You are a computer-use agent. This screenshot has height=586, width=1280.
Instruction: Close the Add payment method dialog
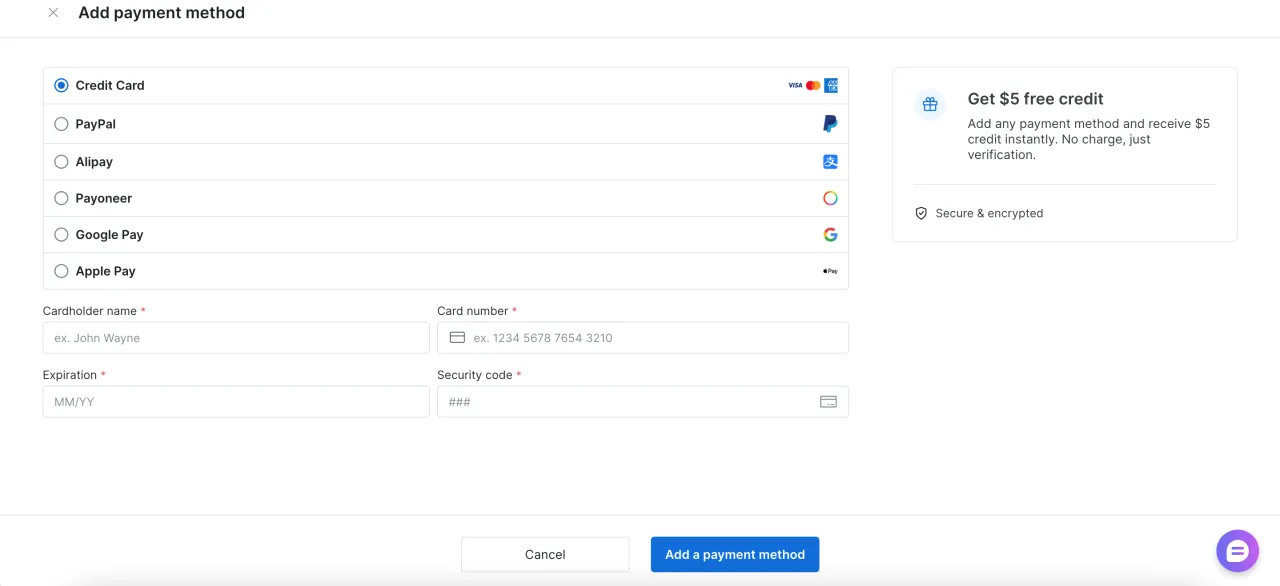[x=53, y=13]
